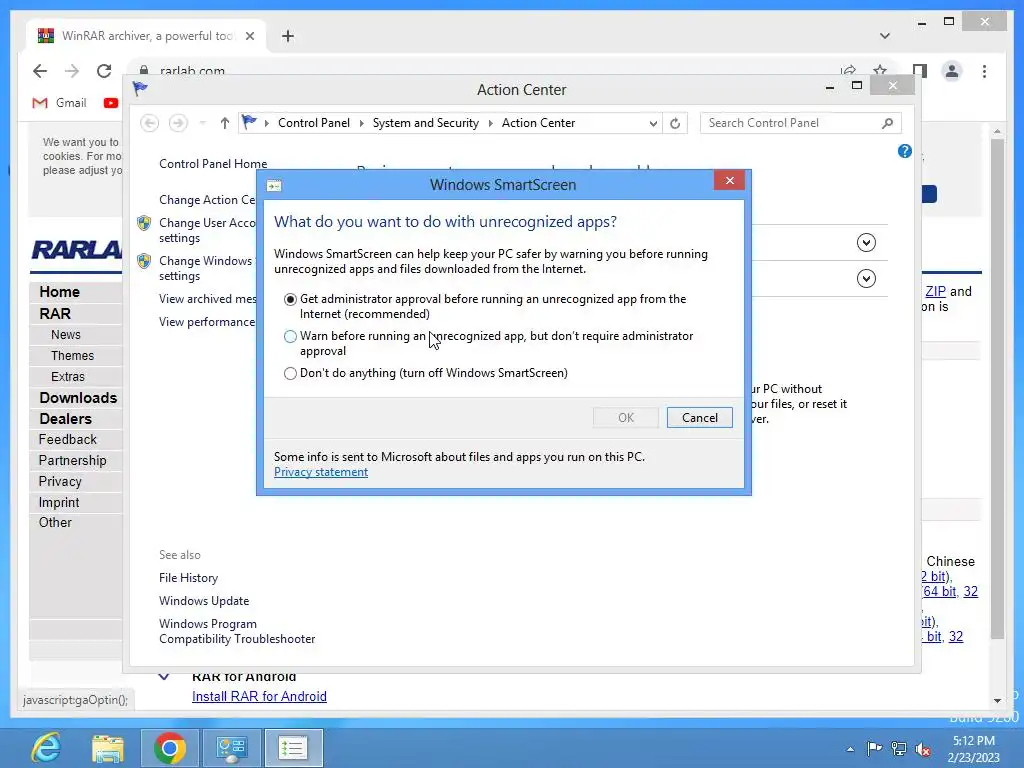Refresh the Action Center window

pos(675,123)
